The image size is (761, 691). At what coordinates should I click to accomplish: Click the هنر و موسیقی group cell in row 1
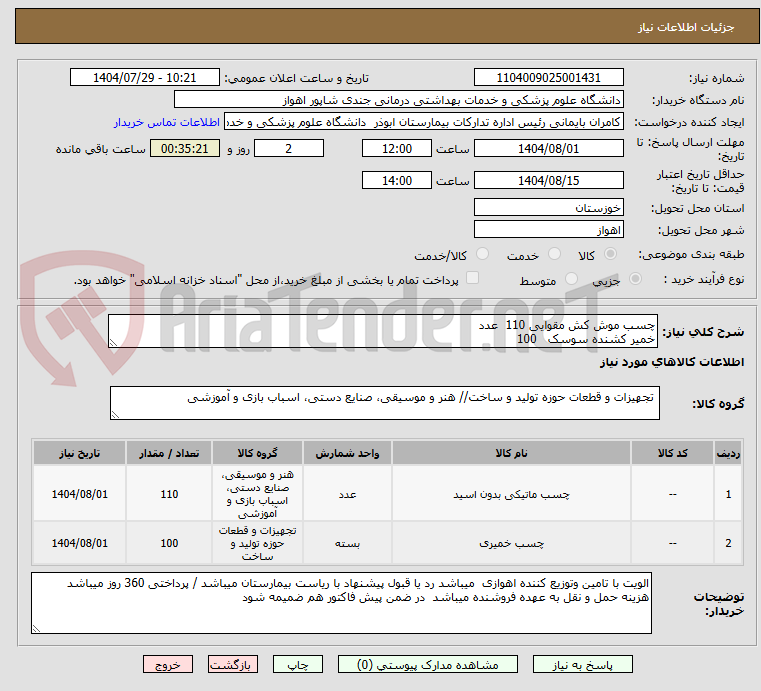point(257,494)
